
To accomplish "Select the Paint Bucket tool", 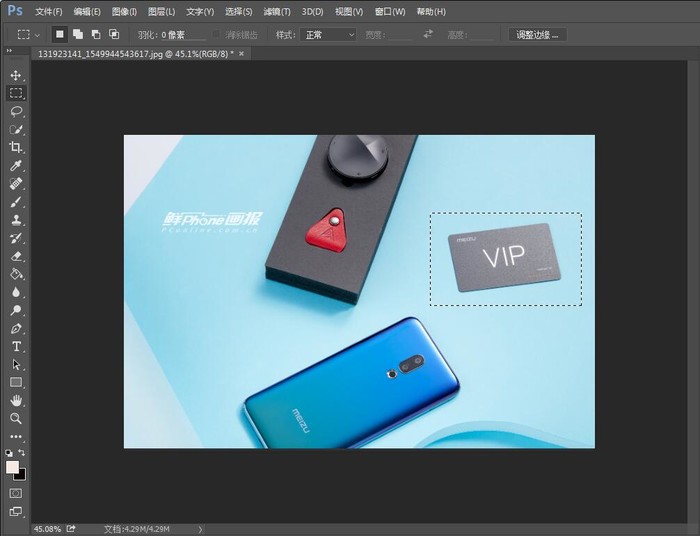I will [16, 274].
